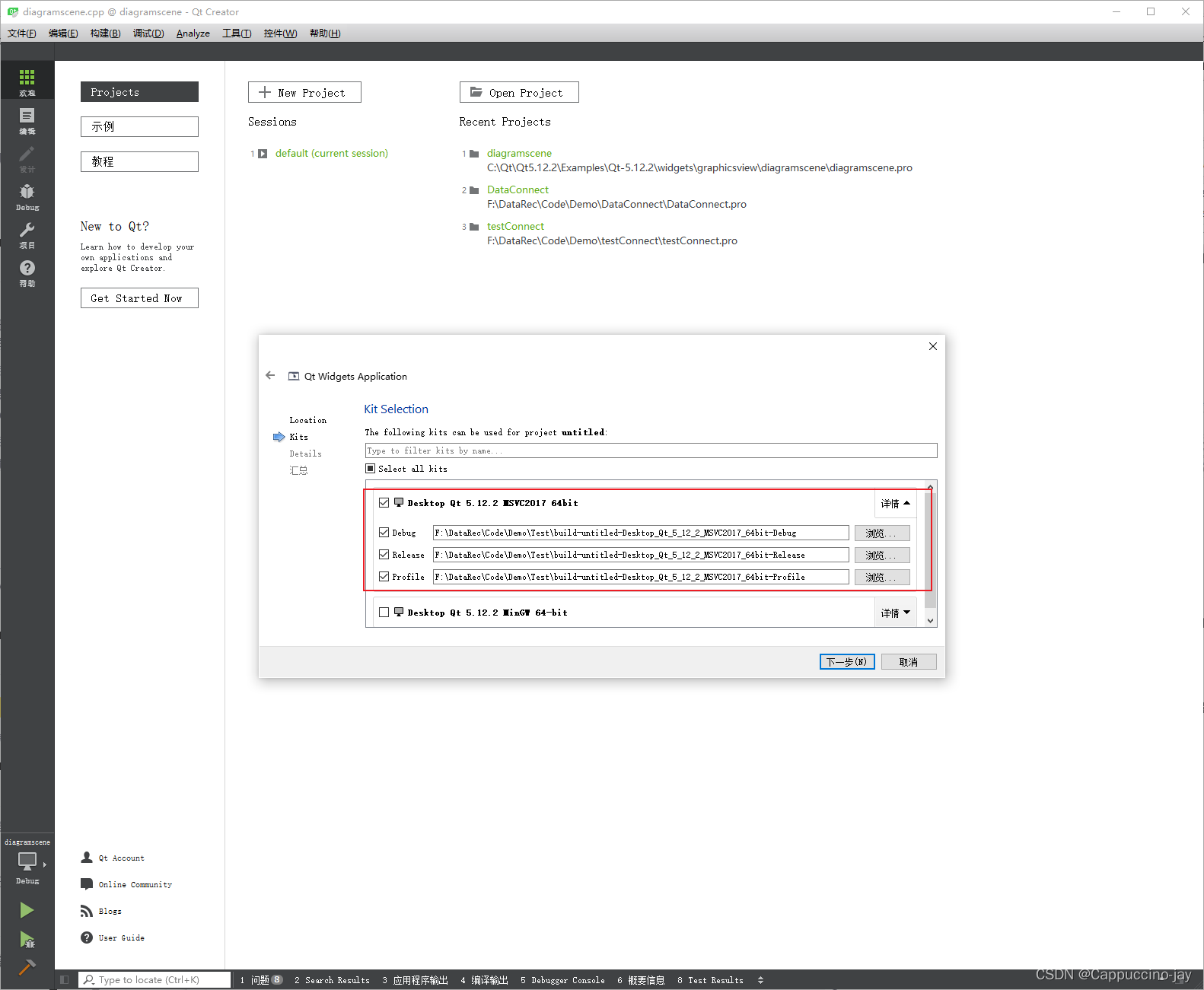Open Qt Account link icon

(x=87, y=858)
